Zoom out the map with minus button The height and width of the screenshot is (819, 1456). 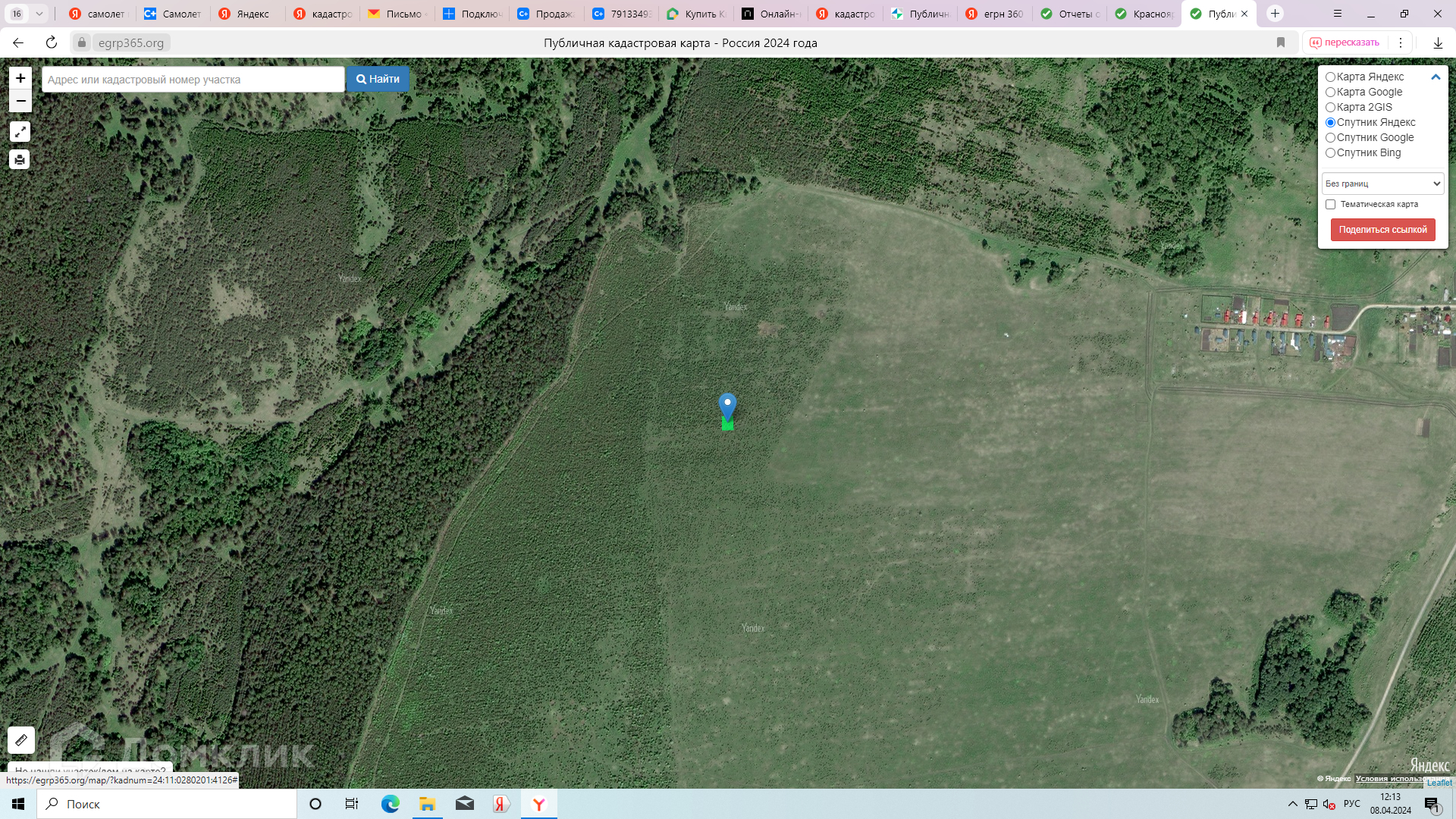pos(20,101)
